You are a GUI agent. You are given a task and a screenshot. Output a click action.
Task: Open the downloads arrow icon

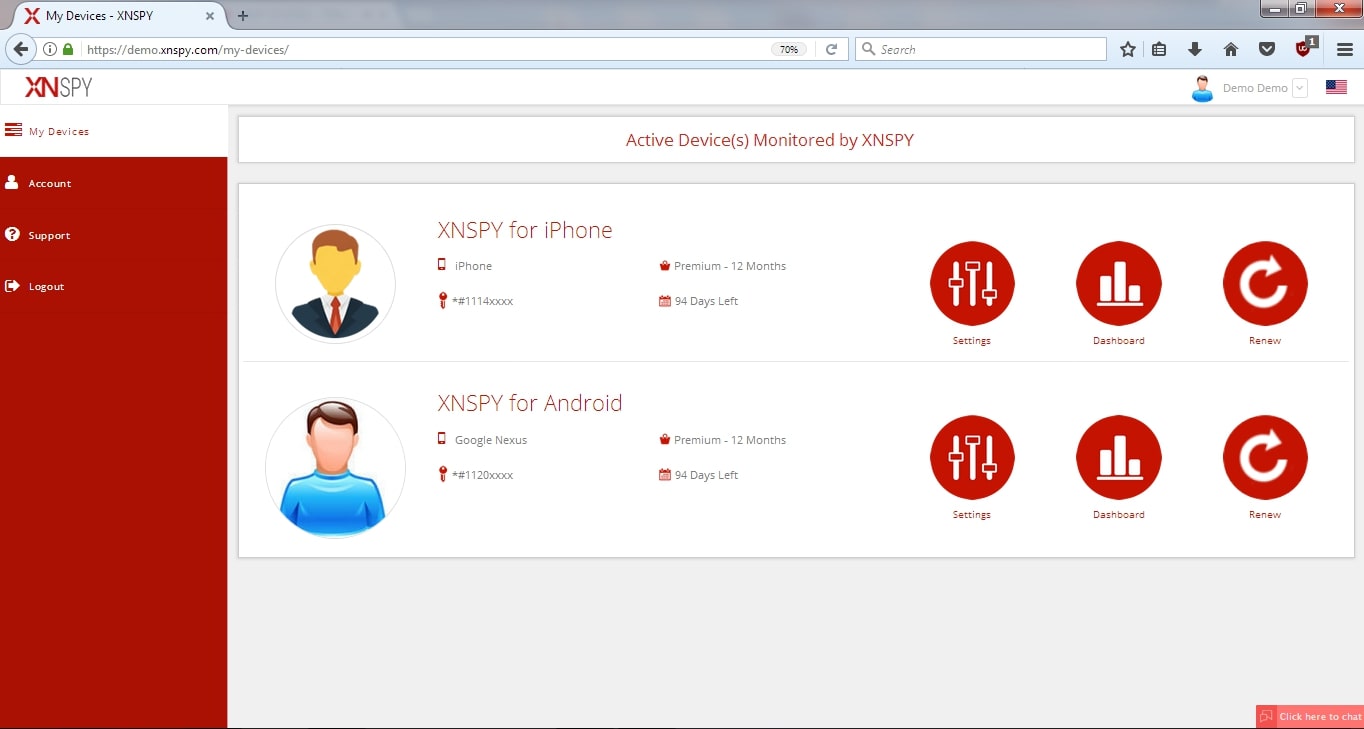point(1194,49)
